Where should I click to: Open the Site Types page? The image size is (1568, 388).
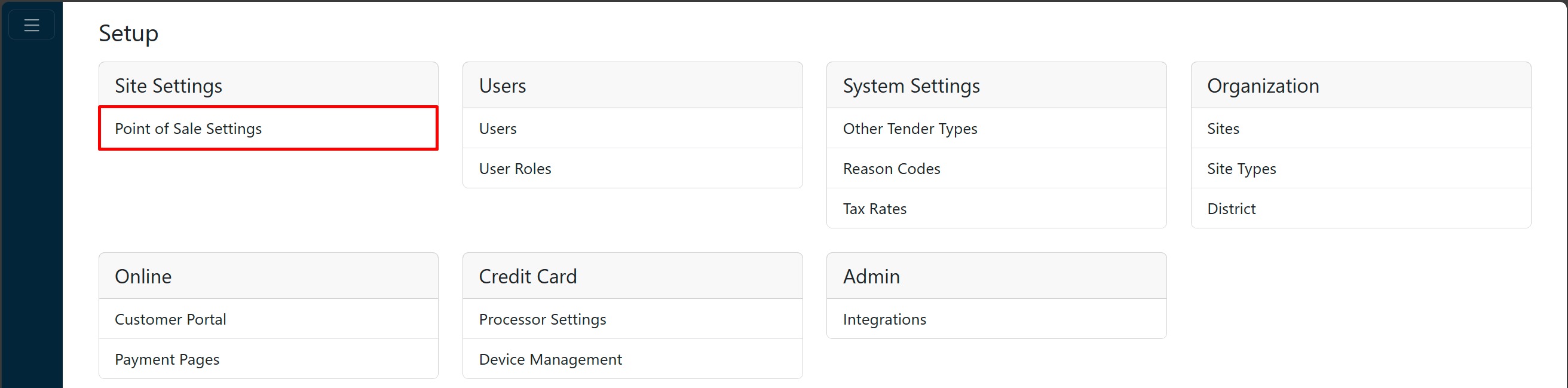pos(1241,169)
